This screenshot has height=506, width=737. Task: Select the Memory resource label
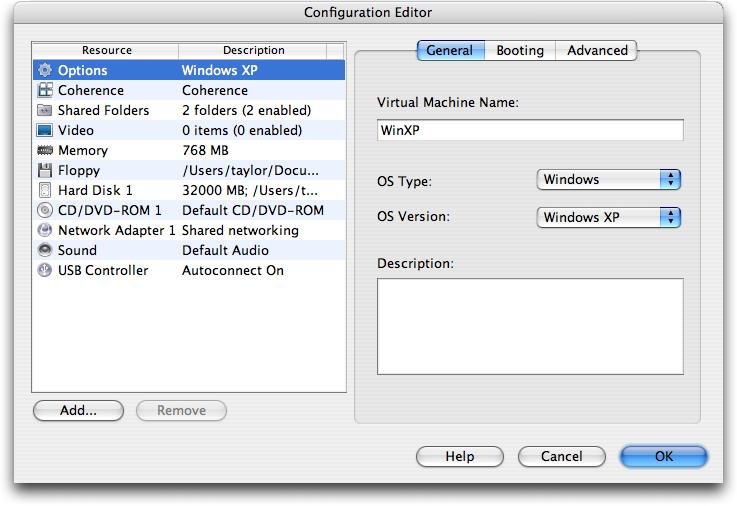pos(83,150)
